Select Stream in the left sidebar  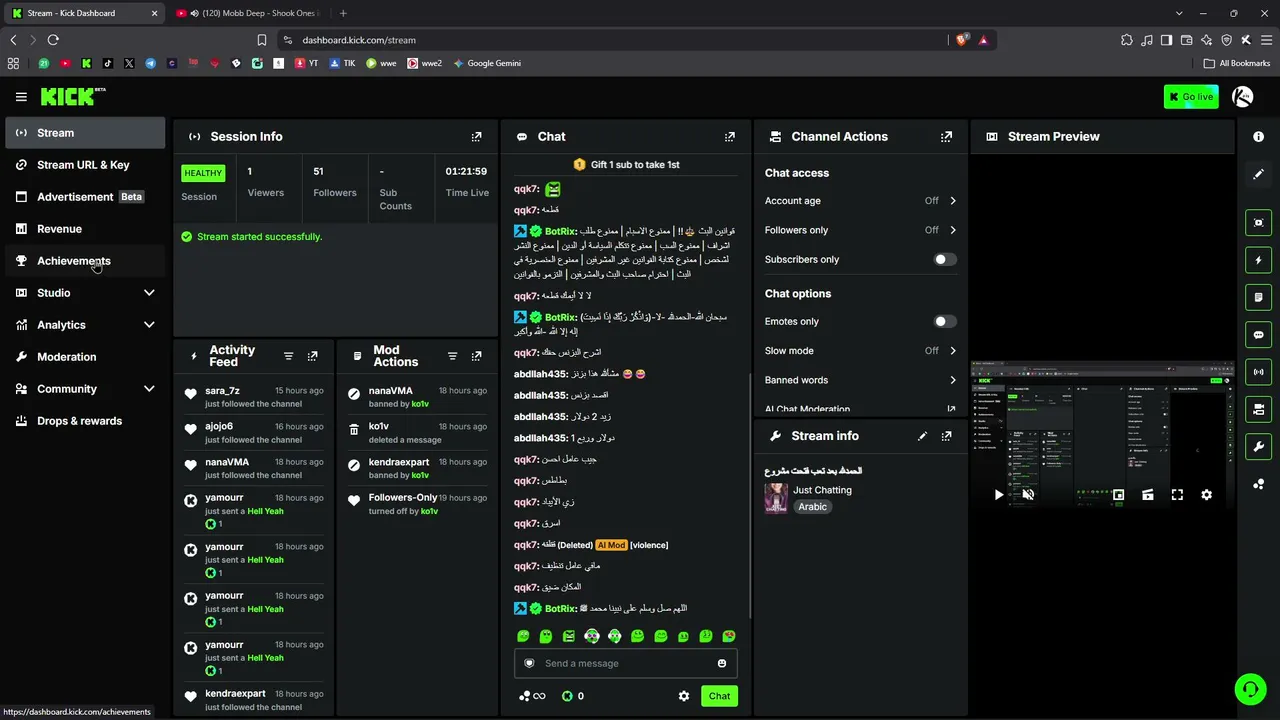pos(85,133)
